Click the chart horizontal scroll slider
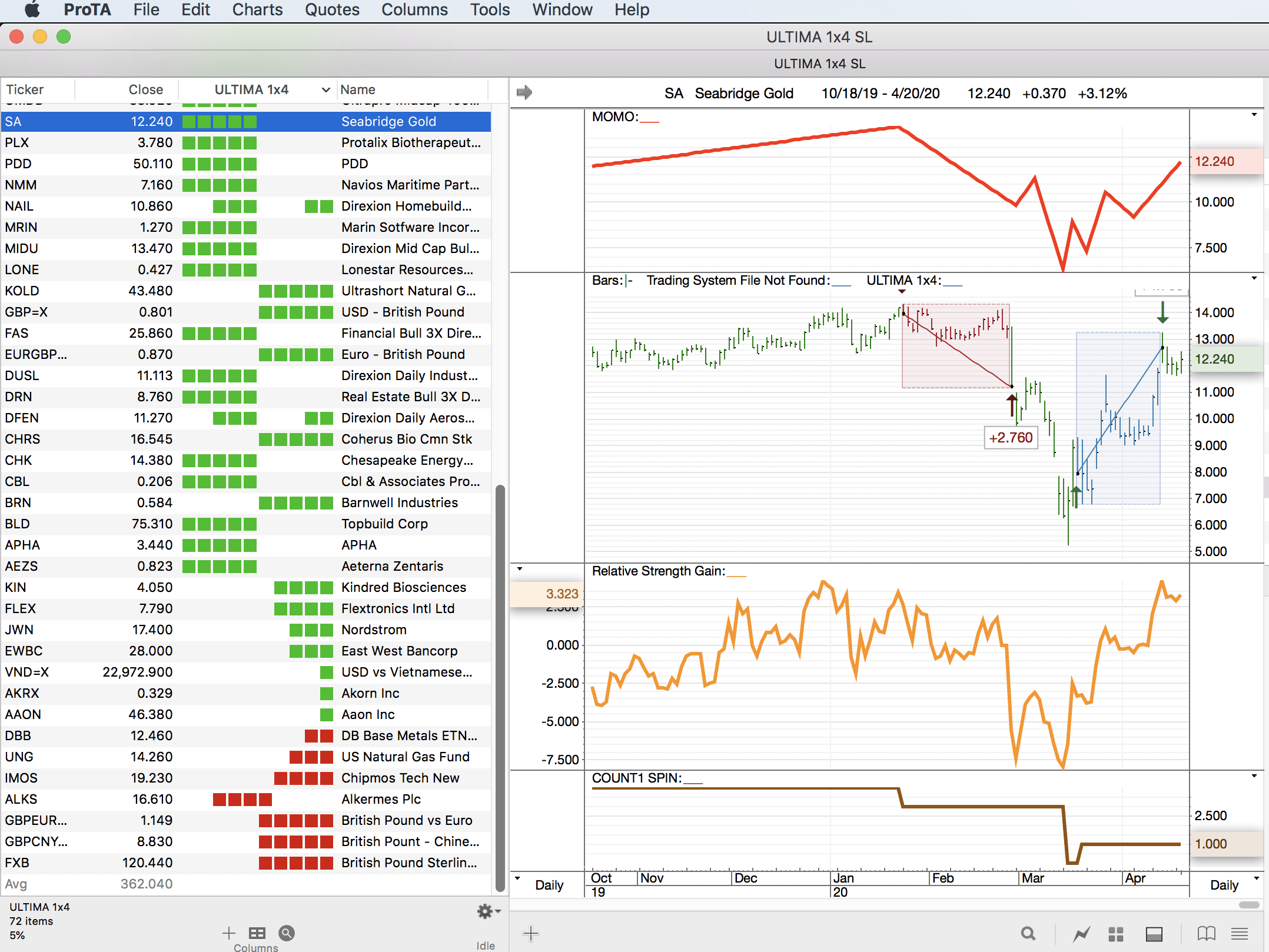 click(x=1248, y=905)
